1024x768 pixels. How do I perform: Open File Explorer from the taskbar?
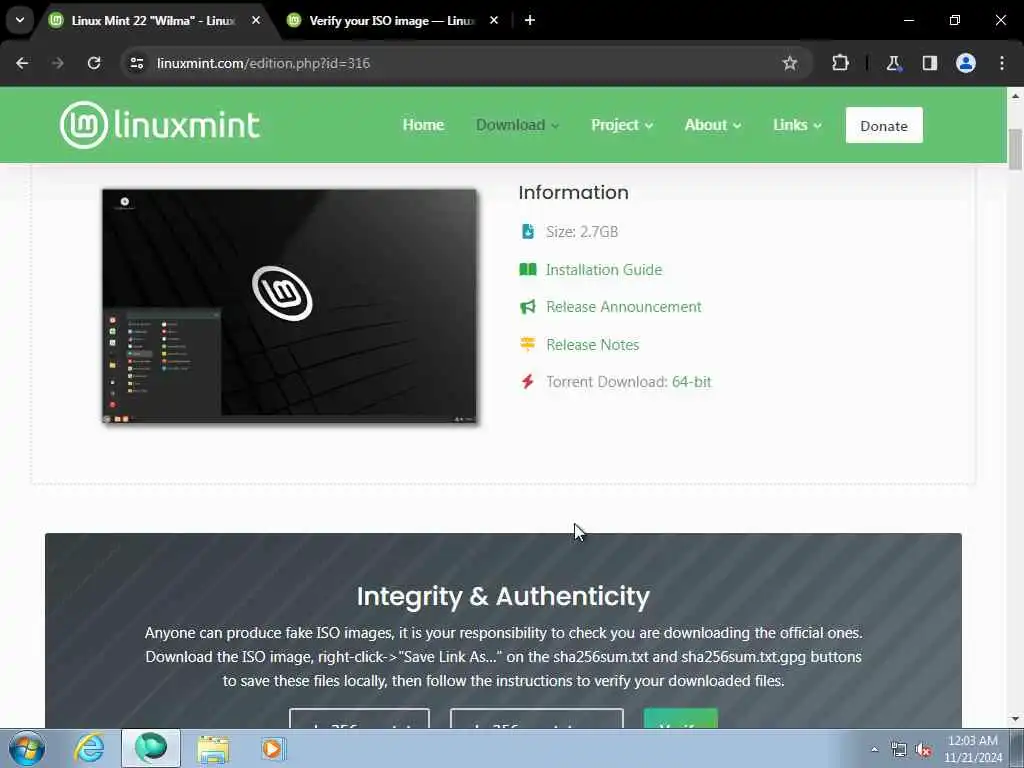pos(213,748)
